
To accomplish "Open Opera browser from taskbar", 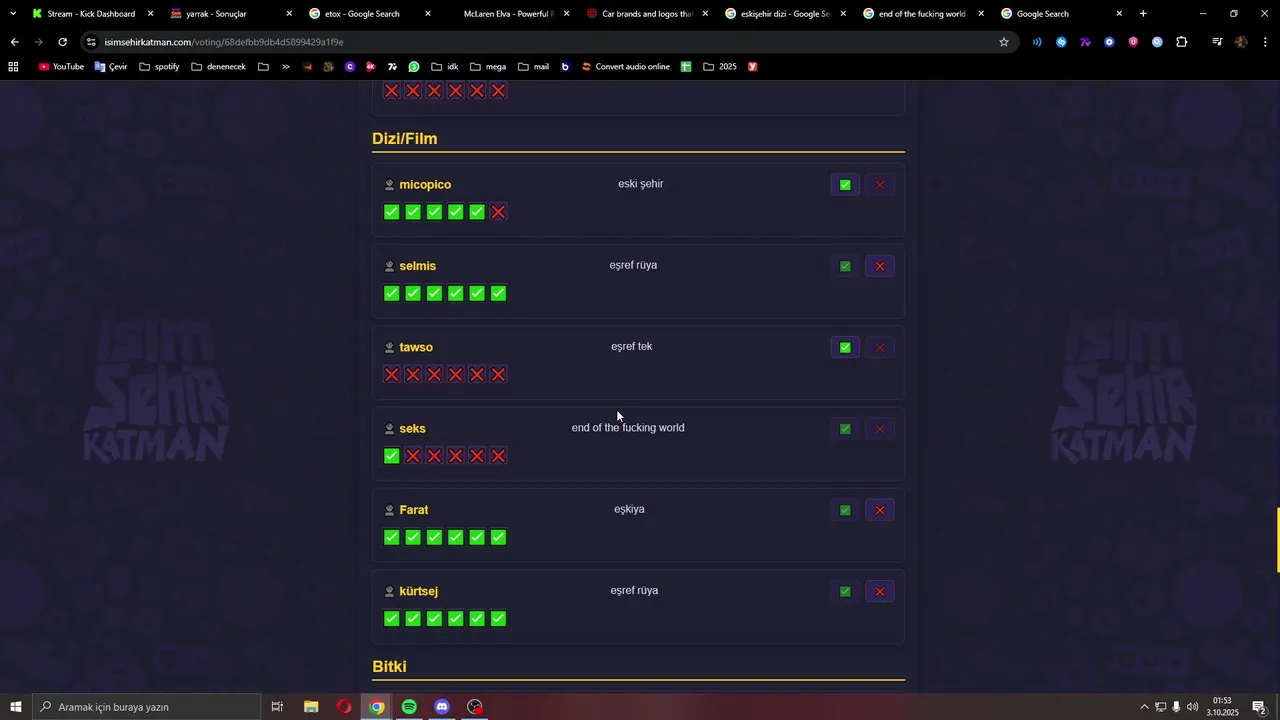I will [344, 707].
